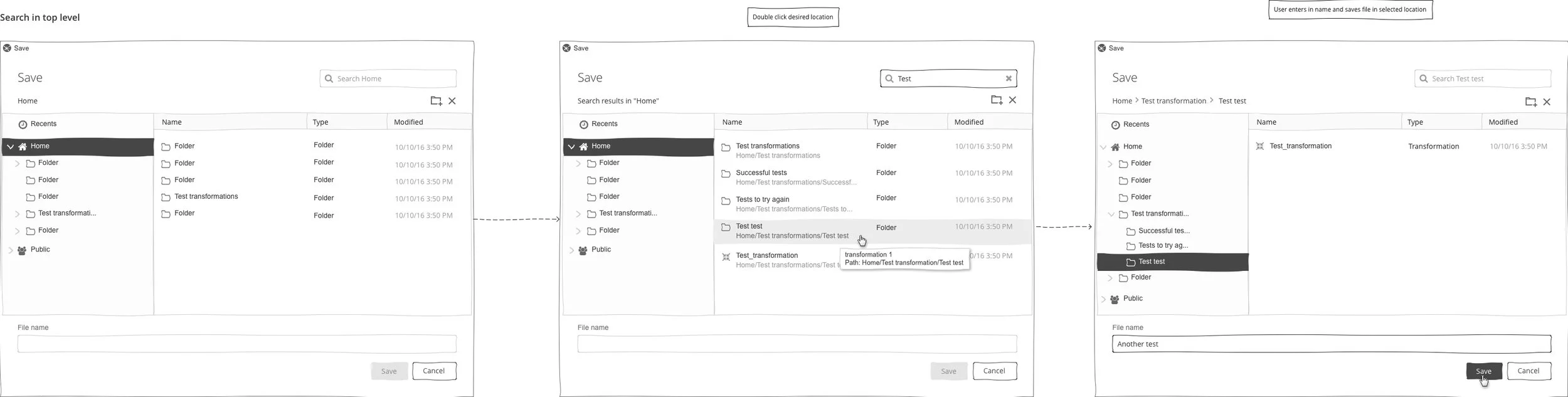Click new folder icon in search results dialog
The height and width of the screenshot is (397, 1568).
tap(997, 100)
